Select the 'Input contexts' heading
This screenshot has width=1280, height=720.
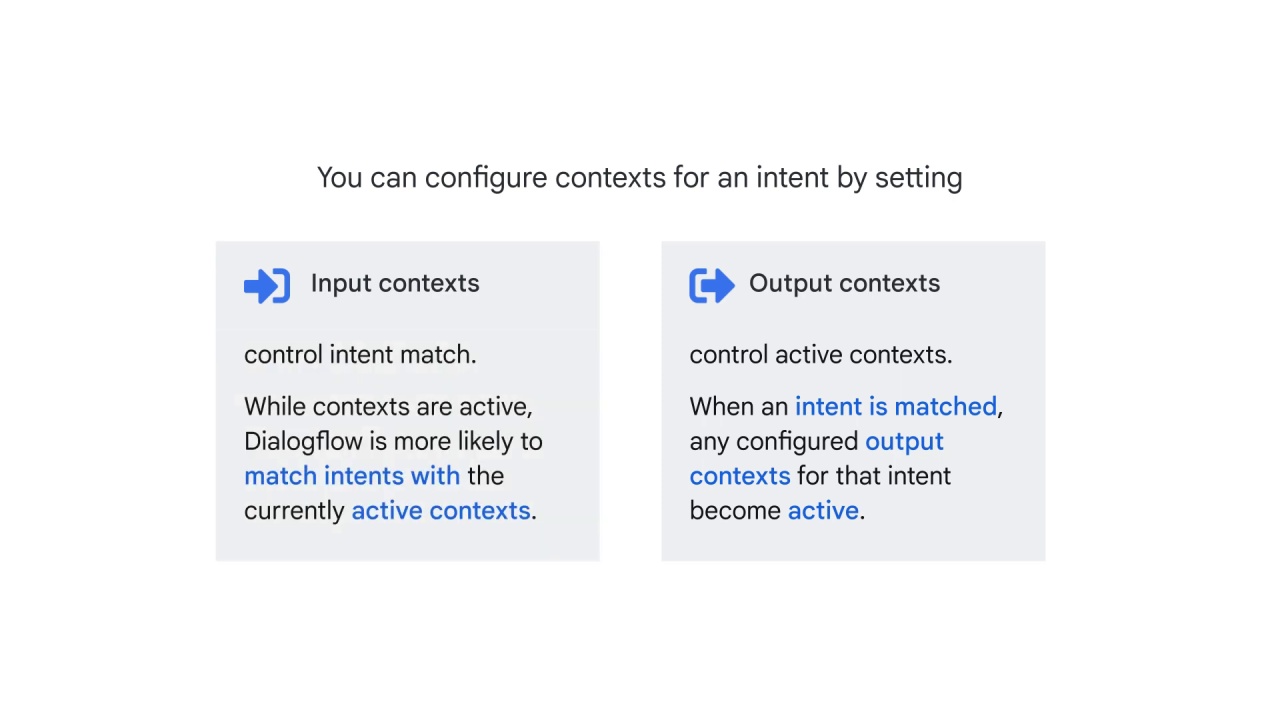pyautogui.click(x=395, y=284)
